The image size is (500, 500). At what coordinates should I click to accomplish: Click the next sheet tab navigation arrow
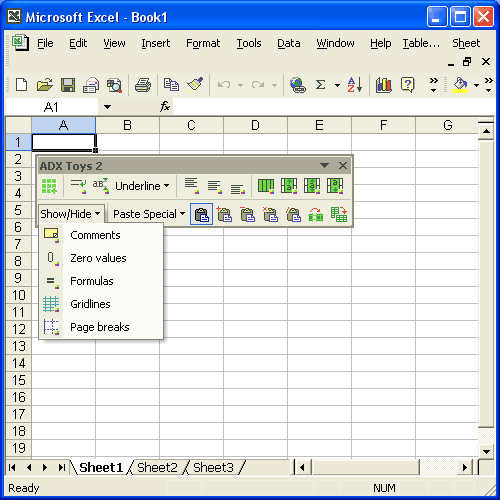coord(45,468)
